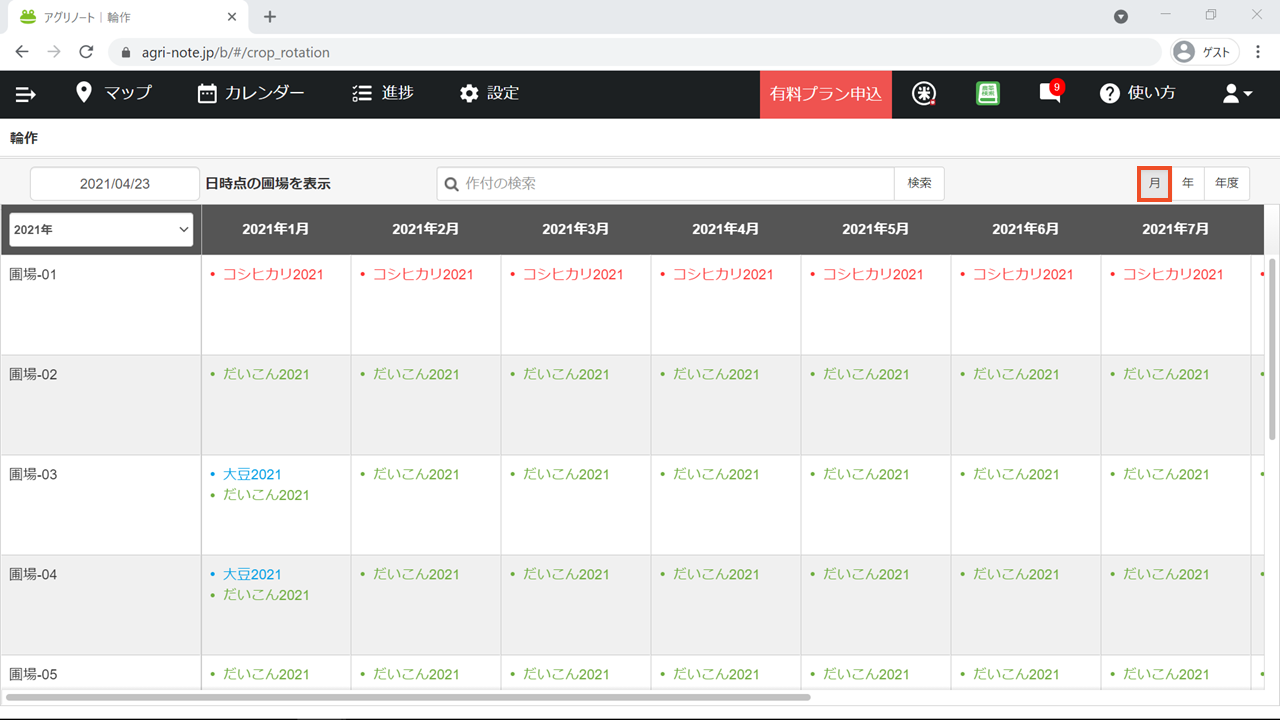This screenshot has height=720, width=1280.
Task: Open the sidebar menu arrow icon
Action: 25,94
